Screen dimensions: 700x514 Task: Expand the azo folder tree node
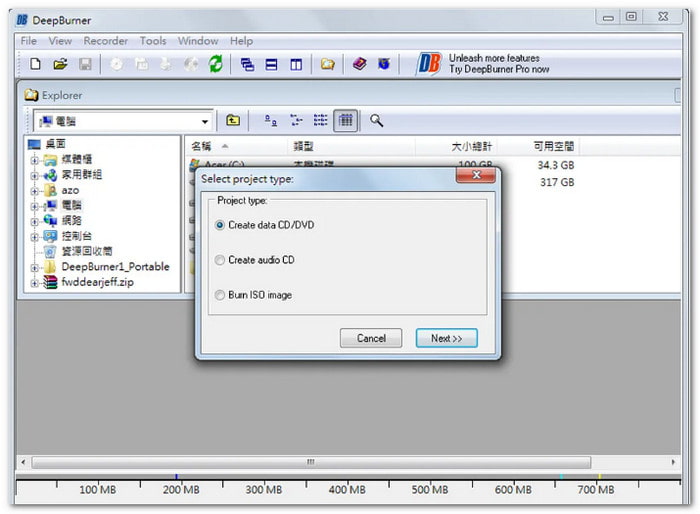click(x=34, y=191)
